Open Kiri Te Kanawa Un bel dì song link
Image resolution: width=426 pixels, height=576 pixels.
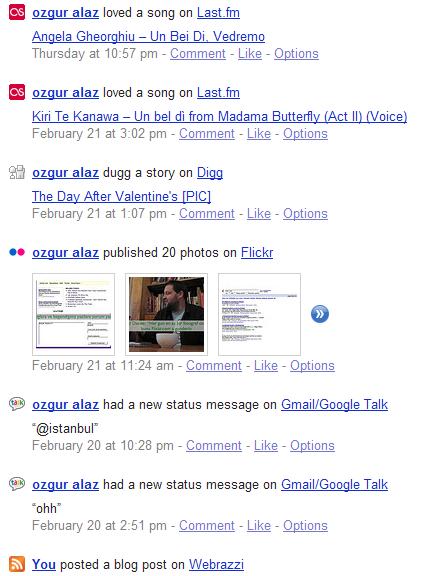(x=220, y=116)
